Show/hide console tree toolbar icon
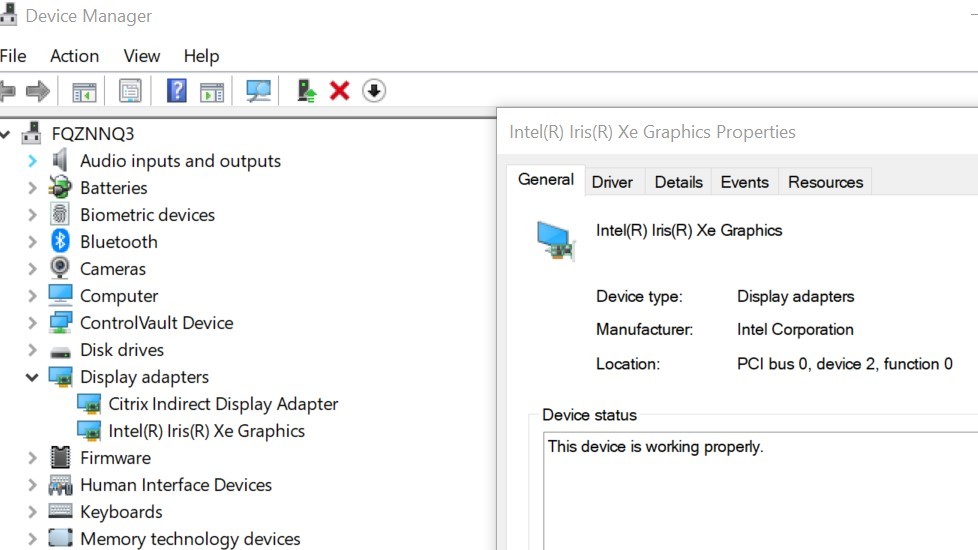The height and width of the screenshot is (550, 978). tap(84, 92)
